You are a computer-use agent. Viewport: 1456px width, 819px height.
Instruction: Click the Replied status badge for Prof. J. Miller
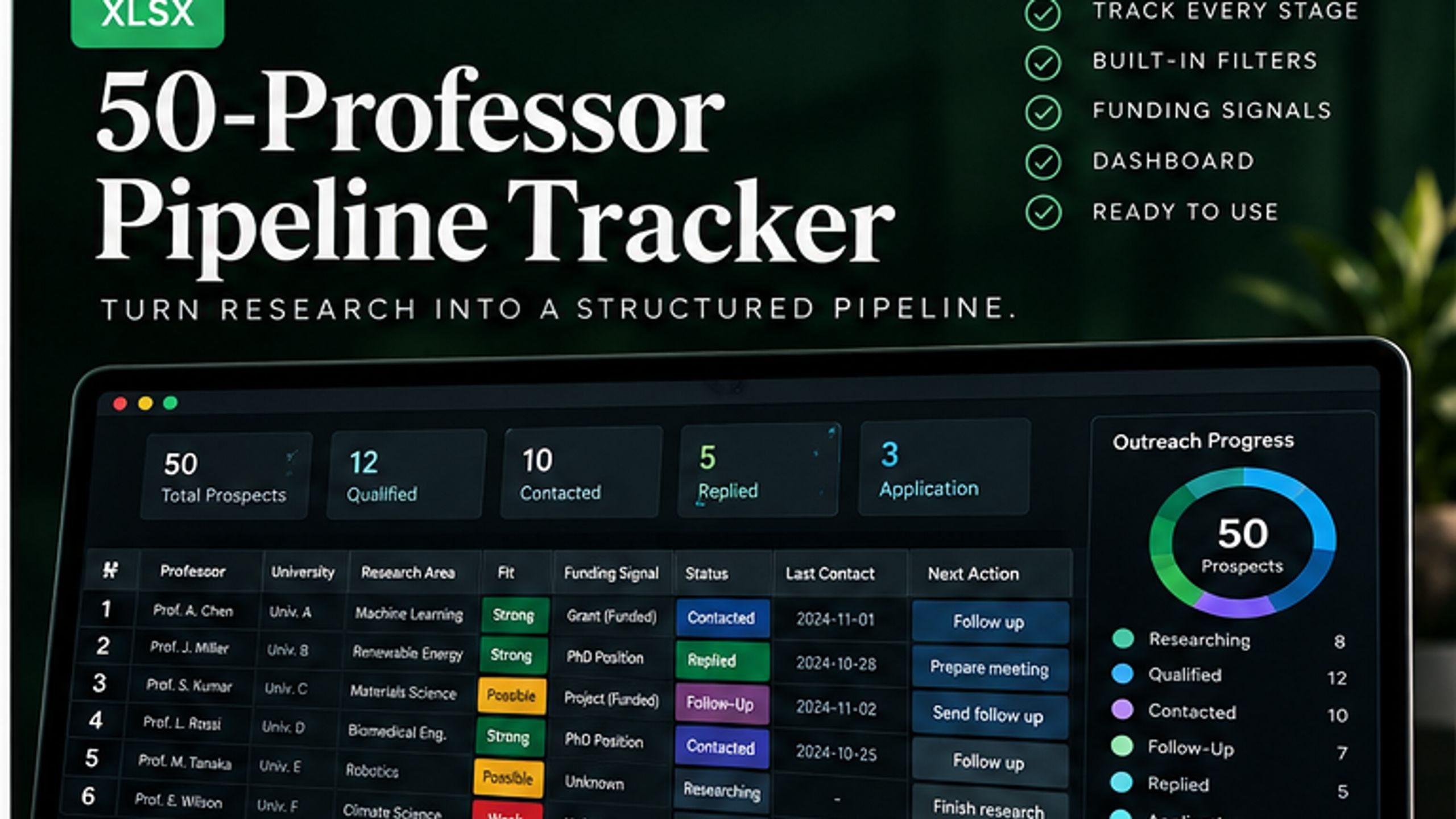(722, 660)
